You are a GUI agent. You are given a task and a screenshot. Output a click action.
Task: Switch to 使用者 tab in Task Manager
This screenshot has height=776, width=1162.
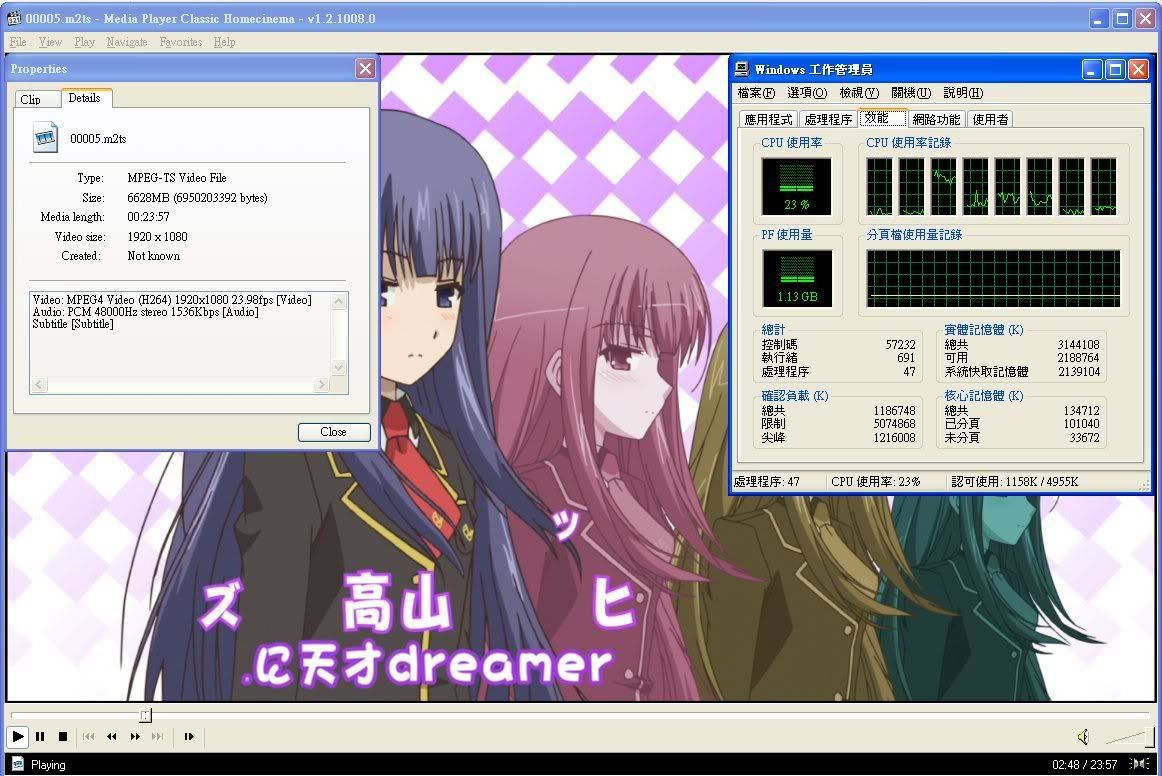(990, 119)
